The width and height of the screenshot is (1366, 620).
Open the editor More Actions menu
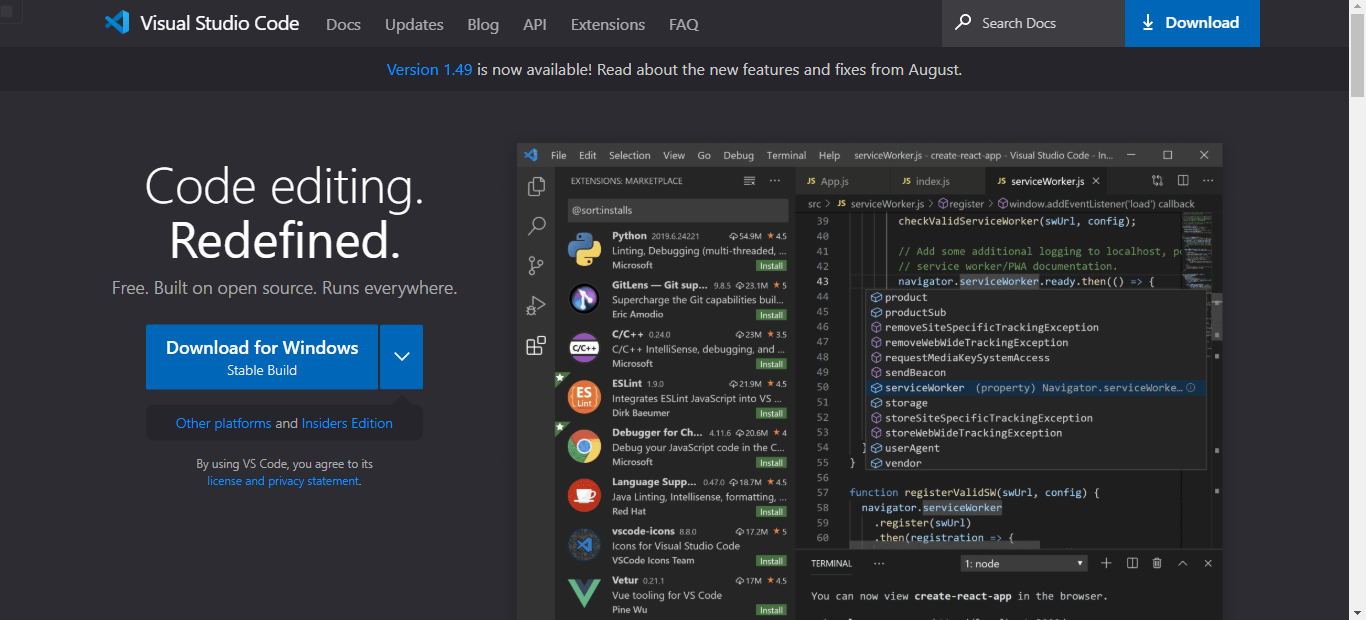[x=1207, y=180]
